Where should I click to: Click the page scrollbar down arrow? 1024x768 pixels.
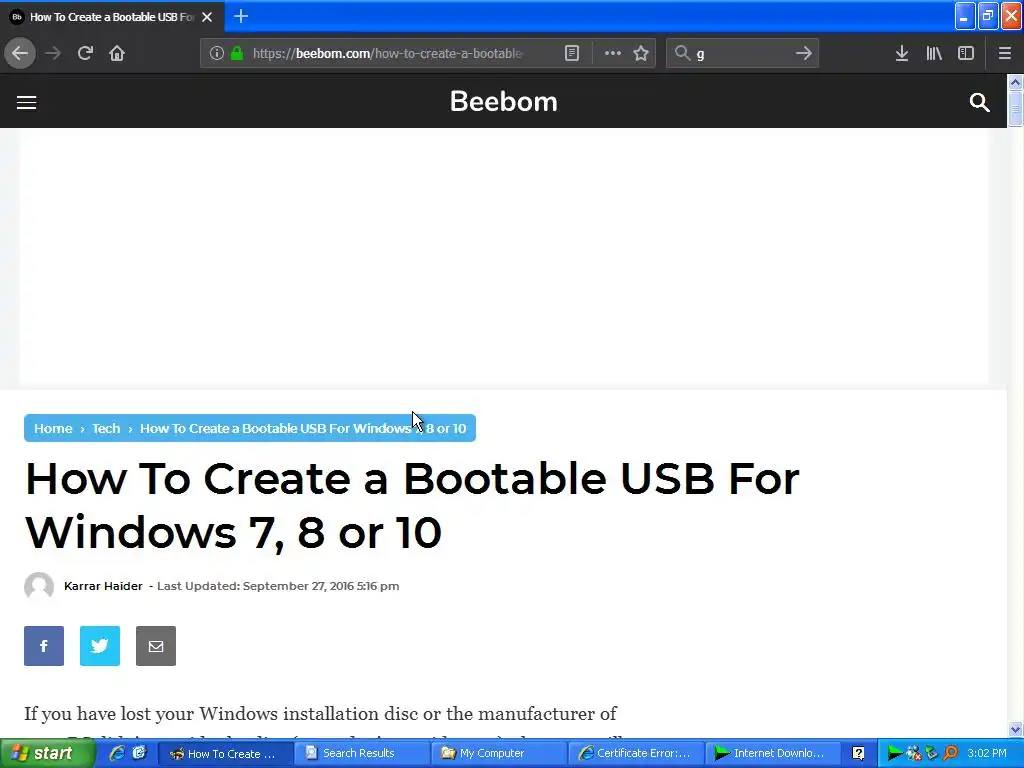click(x=1015, y=729)
